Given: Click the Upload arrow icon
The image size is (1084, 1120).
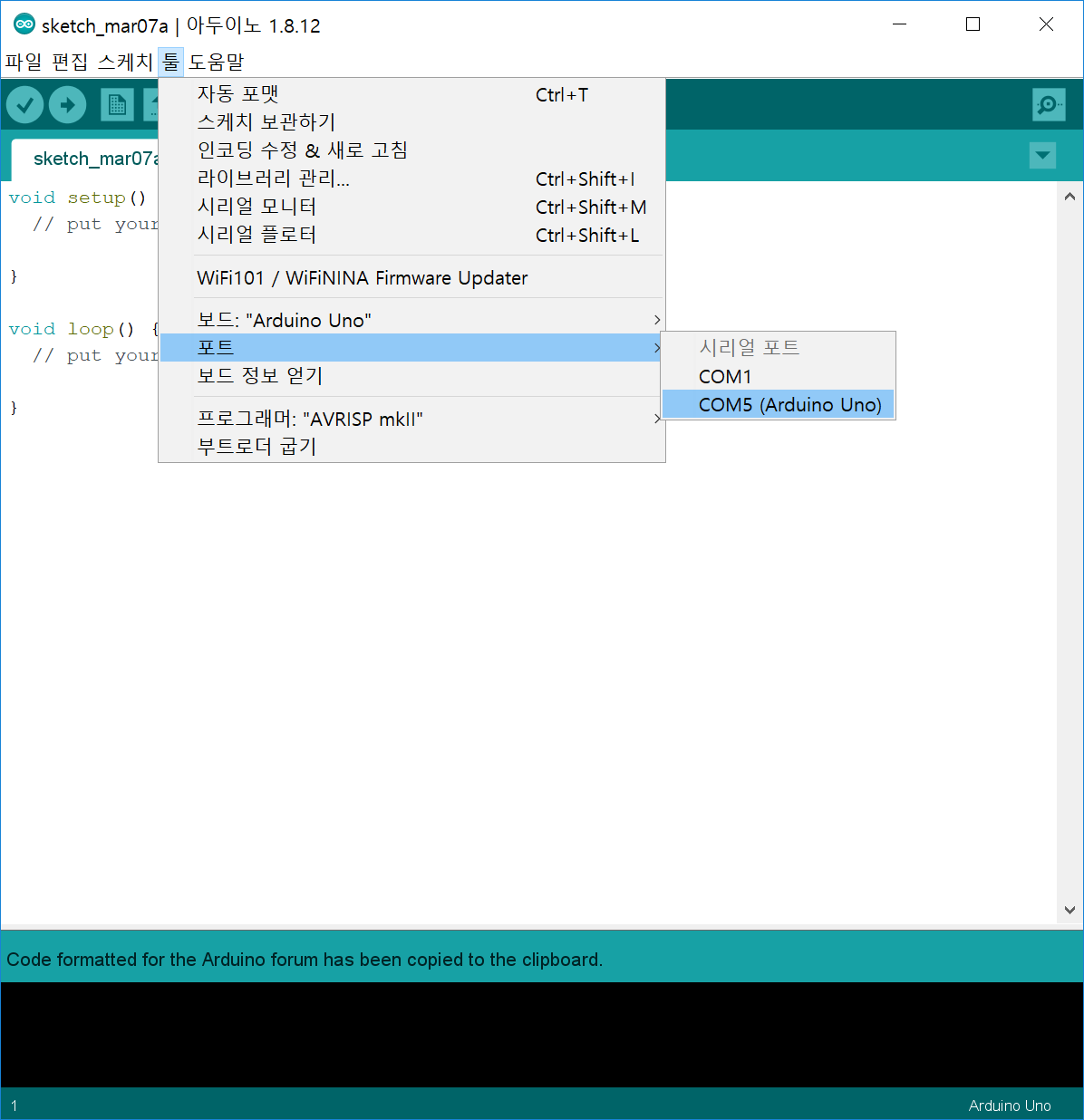Looking at the screenshot, I should (67, 105).
